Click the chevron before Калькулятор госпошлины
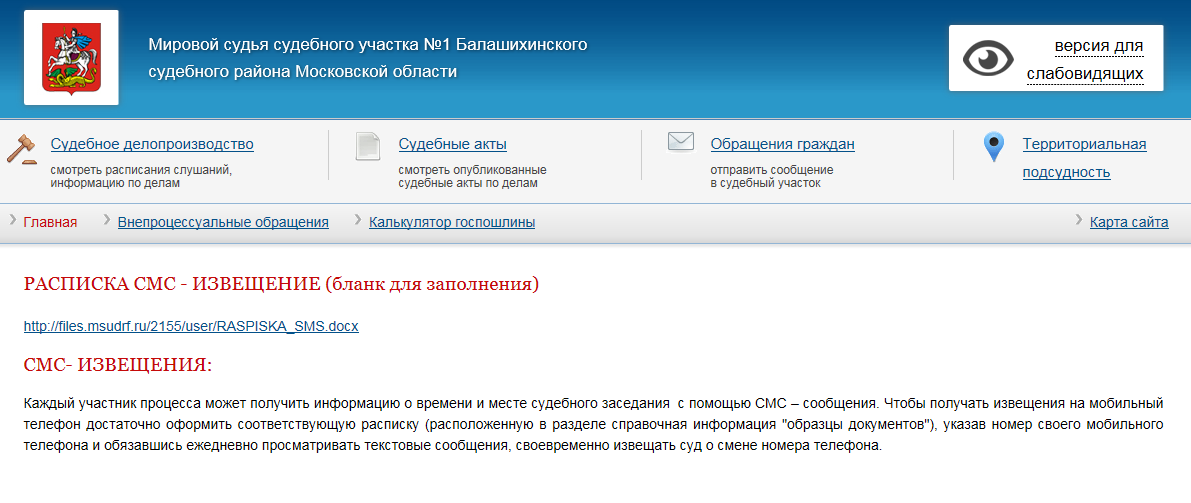Image resolution: width=1191 pixels, height=503 pixels. [358, 220]
